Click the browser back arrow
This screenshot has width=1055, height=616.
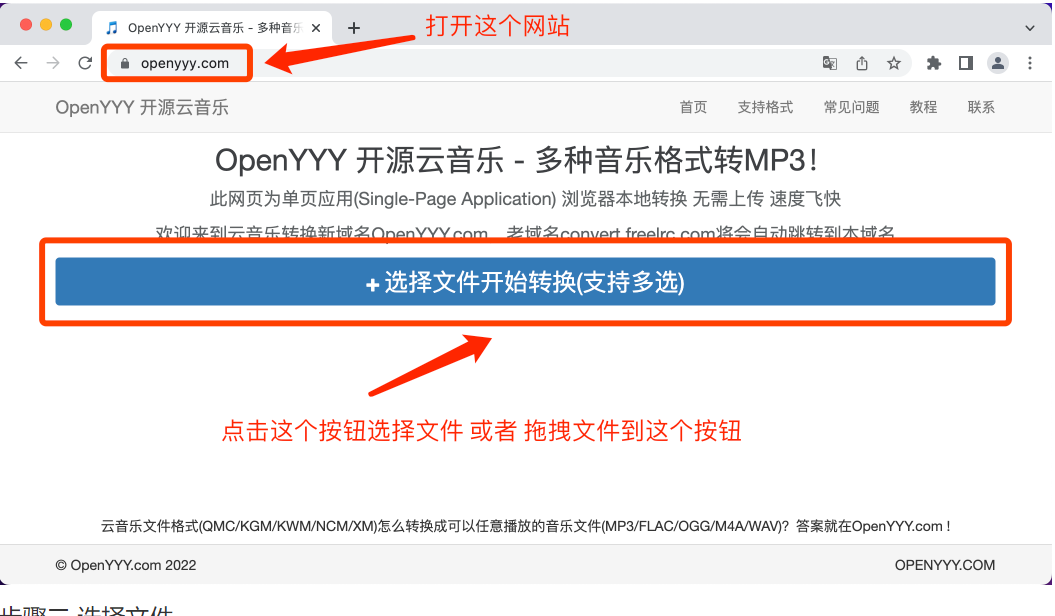coord(21,63)
